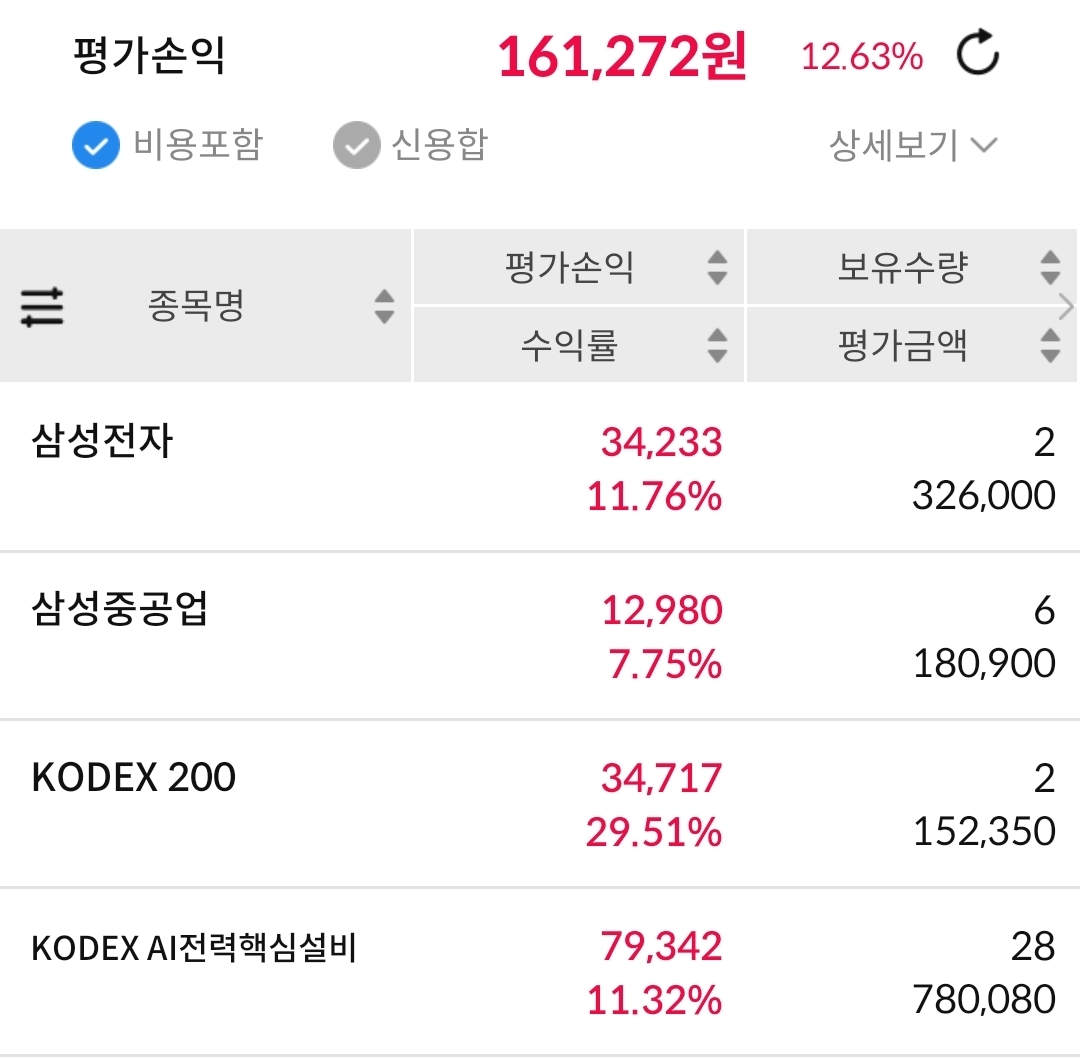Open the 삼성전자 stock row
This screenshot has width=1080, height=1059.
[x=102, y=441]
